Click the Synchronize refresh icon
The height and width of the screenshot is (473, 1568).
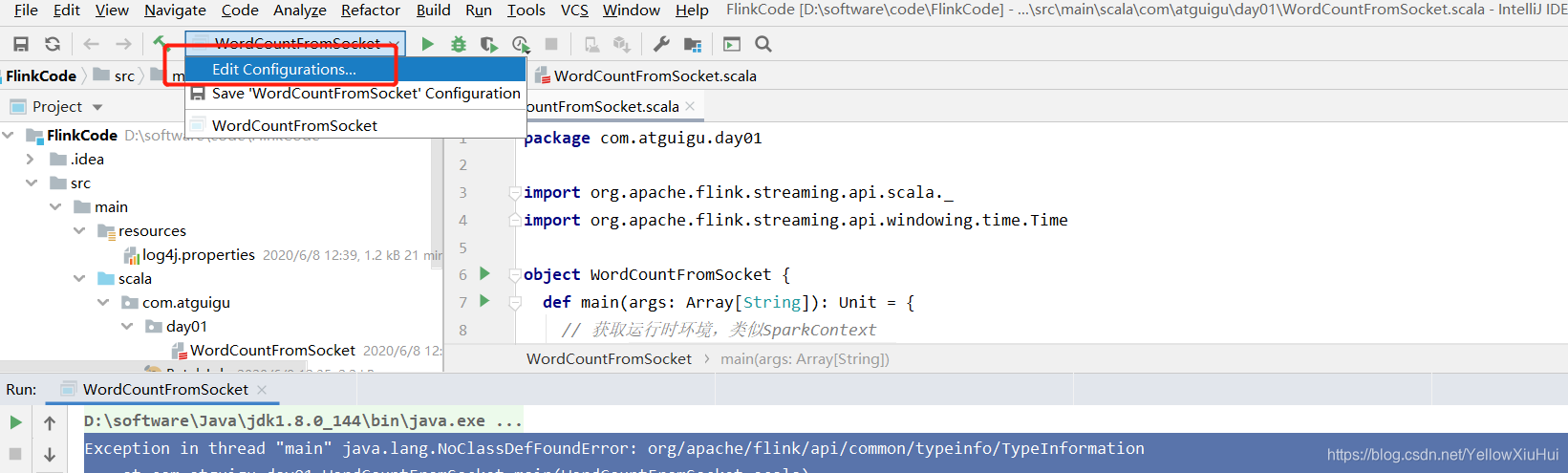click(x=53, y=44)
